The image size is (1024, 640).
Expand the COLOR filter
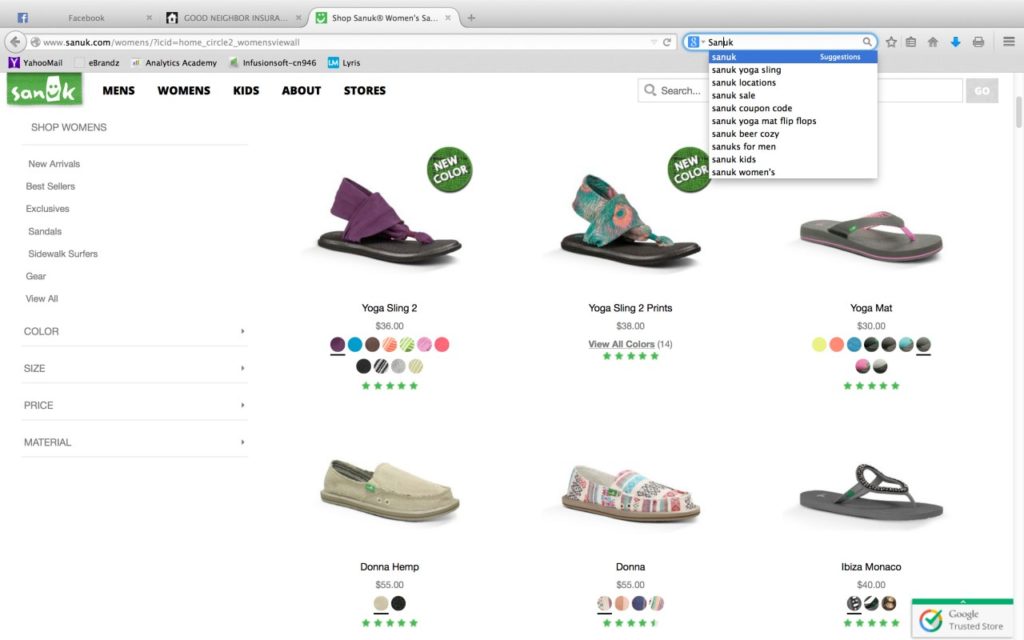click(135, 331)
